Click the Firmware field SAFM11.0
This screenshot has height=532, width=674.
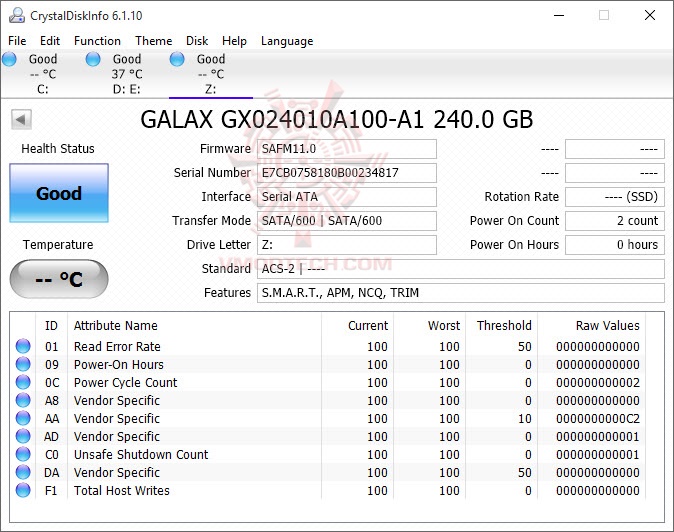click(x=347, y=149)
